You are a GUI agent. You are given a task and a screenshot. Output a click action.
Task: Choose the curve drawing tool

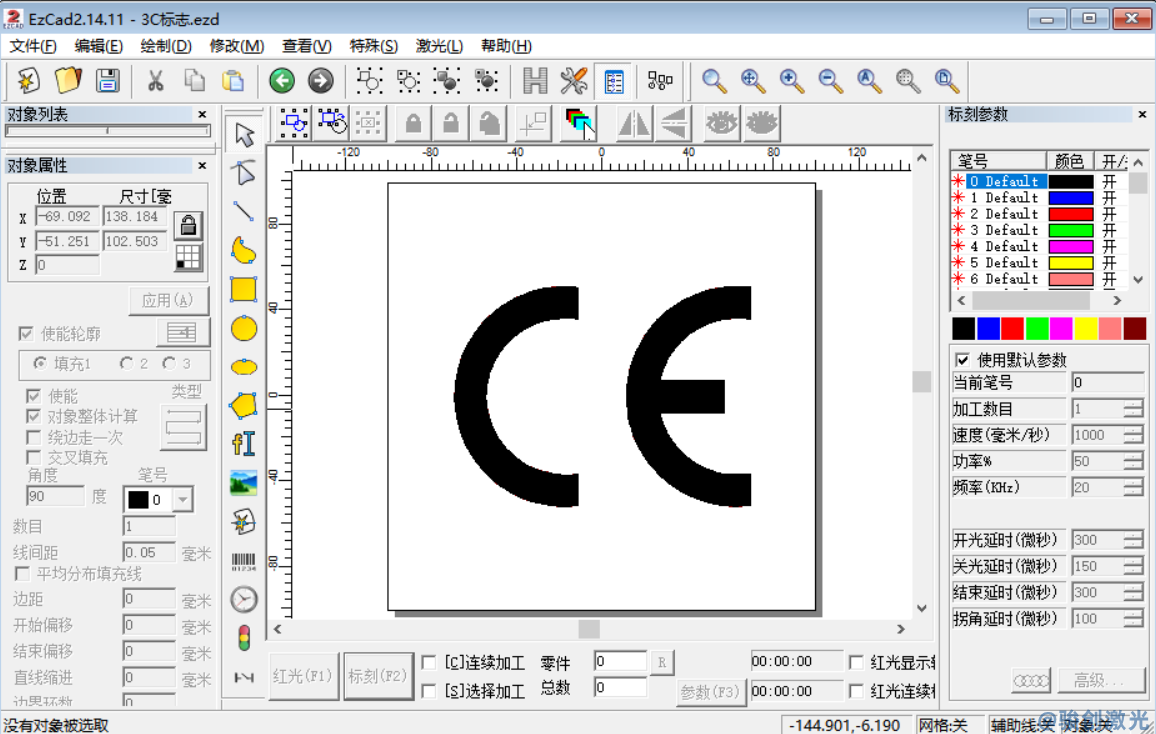tap(244, 251)
